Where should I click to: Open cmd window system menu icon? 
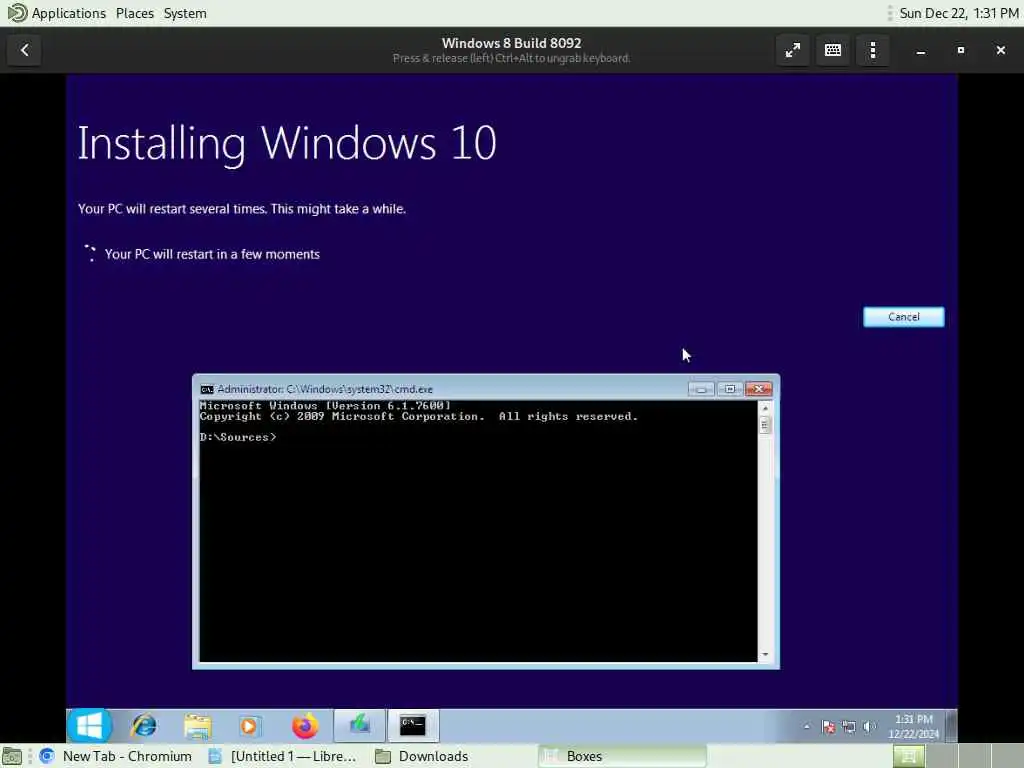(207, 389)
